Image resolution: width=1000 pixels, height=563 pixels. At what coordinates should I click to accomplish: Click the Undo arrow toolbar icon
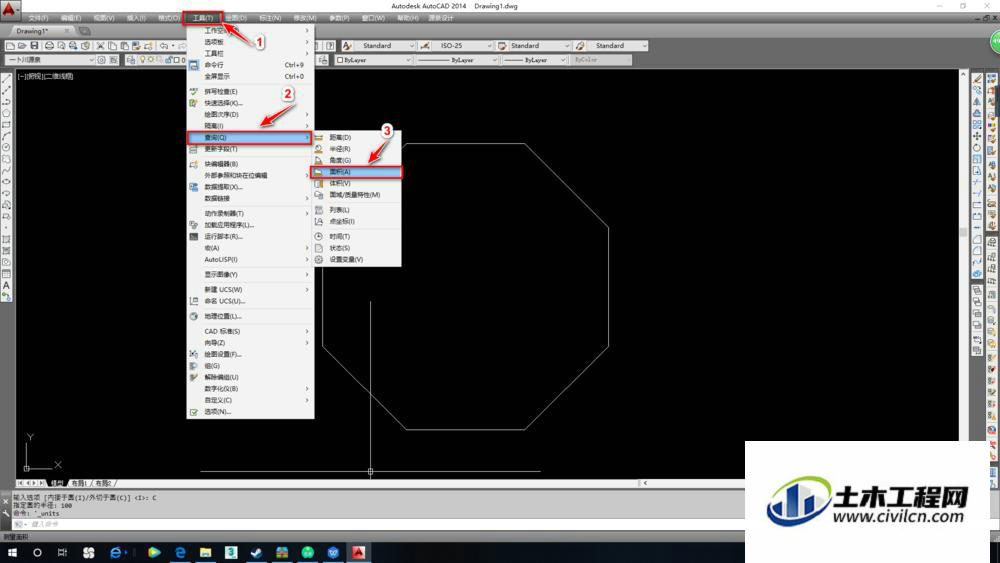164,46
